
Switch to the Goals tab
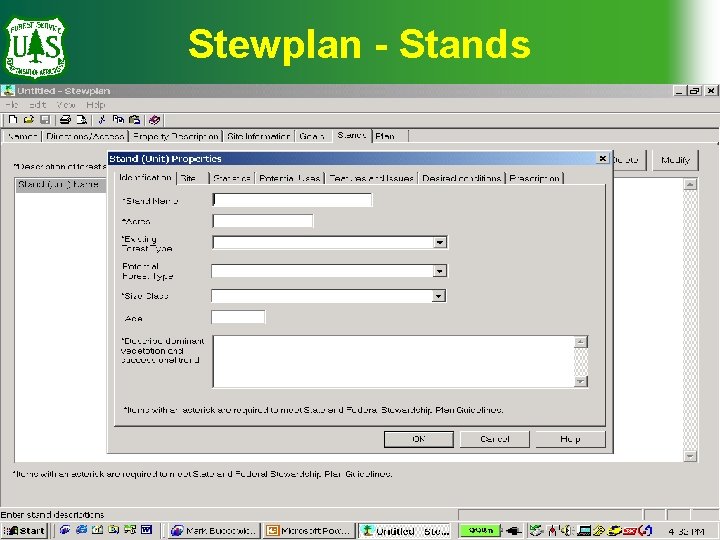(312, 136)
